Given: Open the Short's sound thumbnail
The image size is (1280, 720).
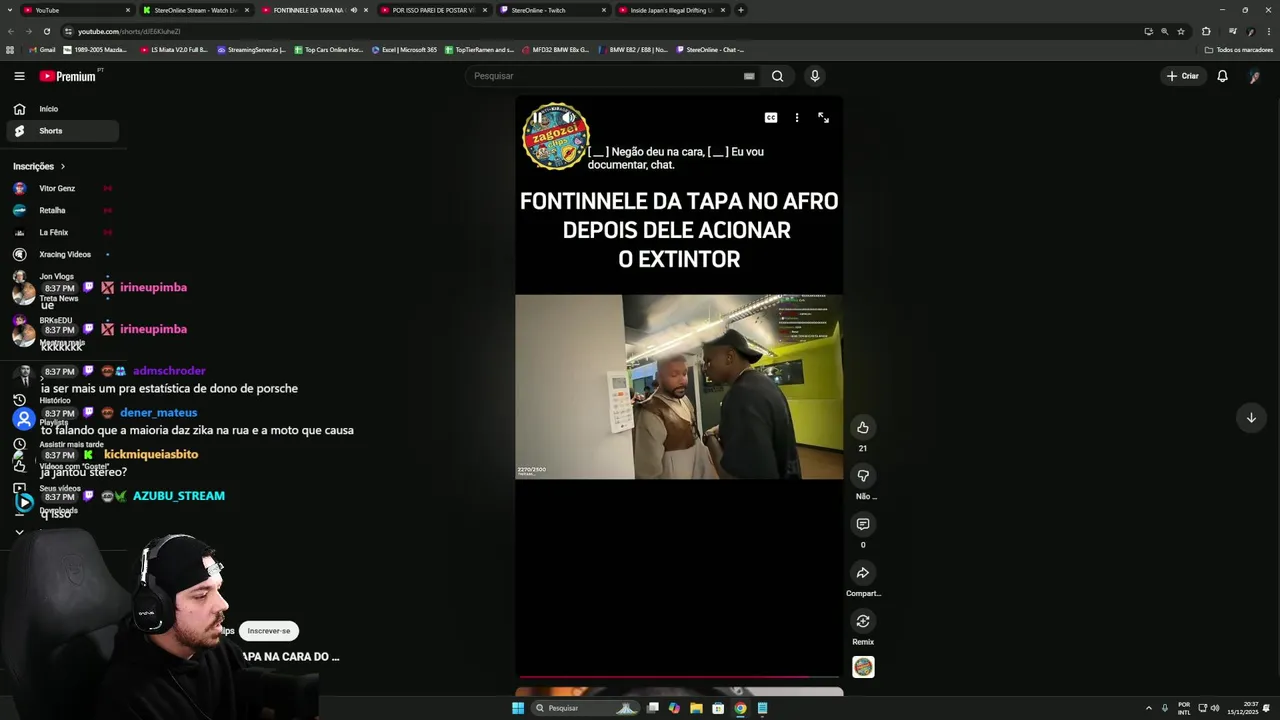Looking at the screenshot, I should (x=863, y=667).
